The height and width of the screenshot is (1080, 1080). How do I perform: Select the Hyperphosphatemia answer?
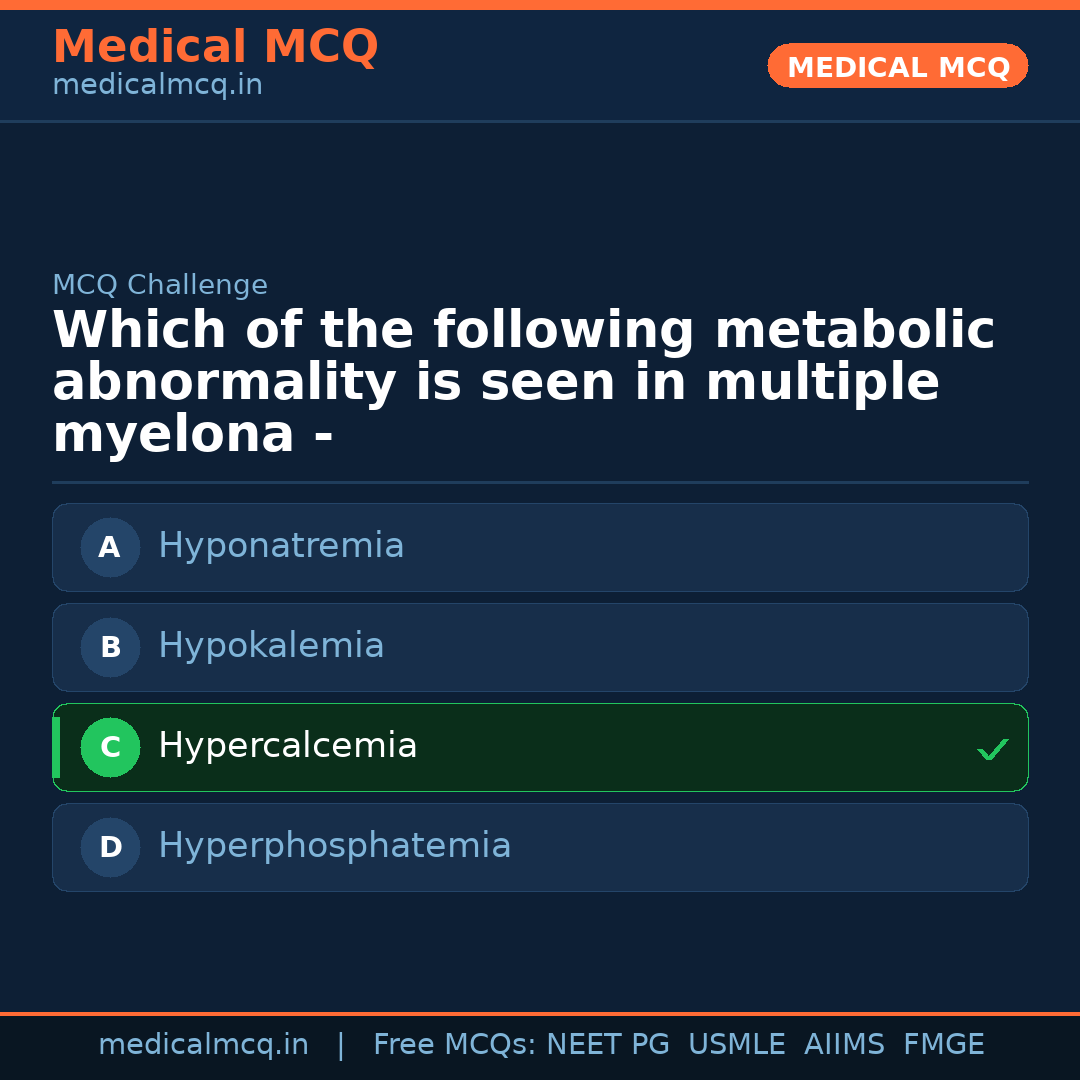point(334,846)
